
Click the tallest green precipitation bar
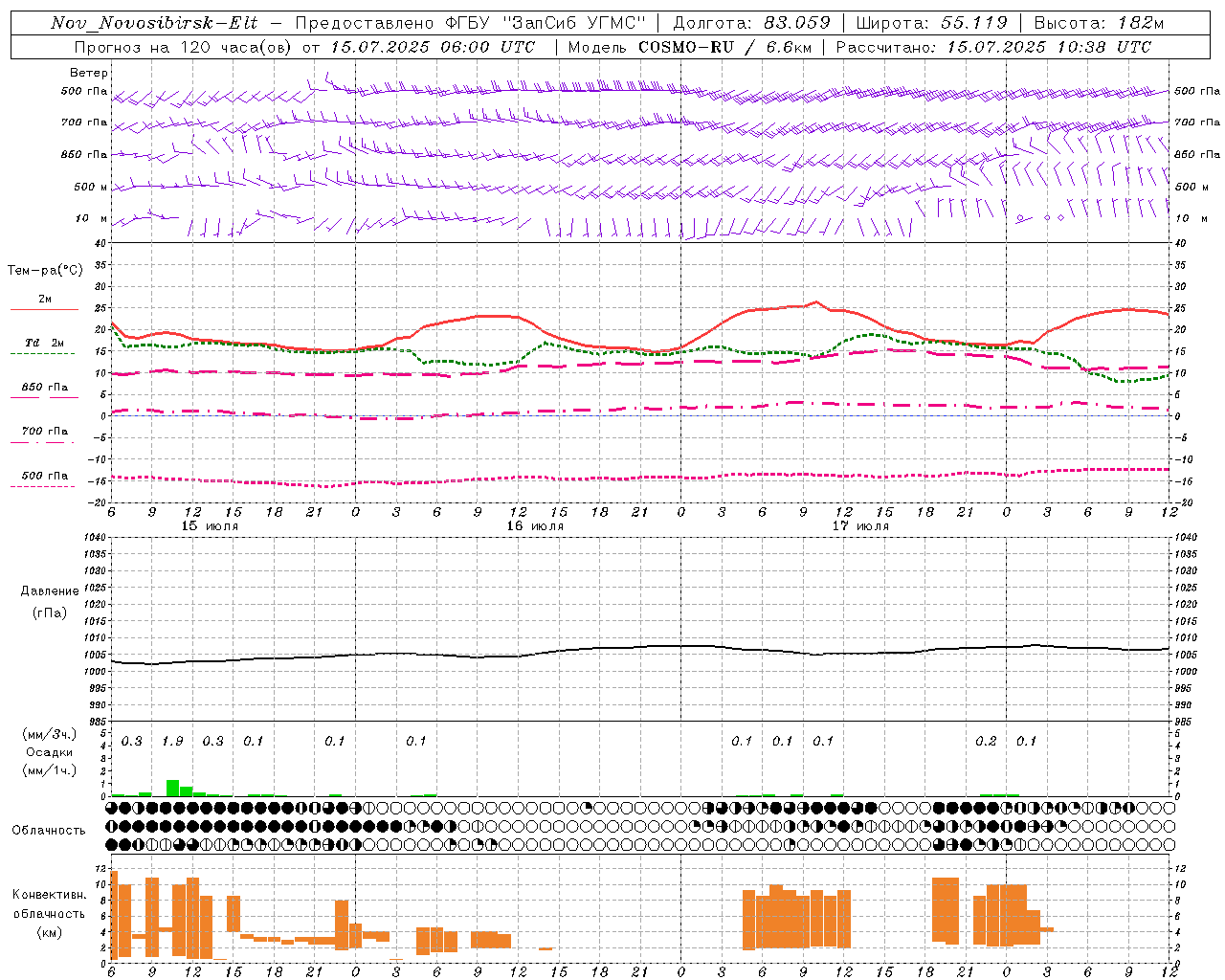point(173,788)
